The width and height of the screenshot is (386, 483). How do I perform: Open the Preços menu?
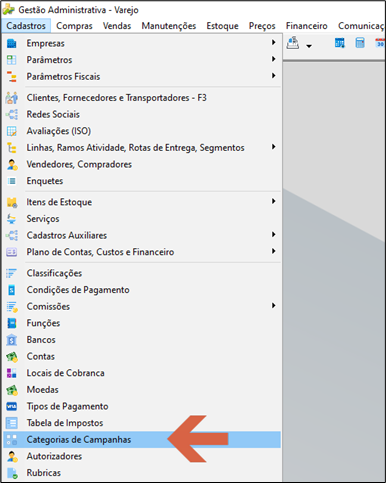tap(262, 26)
